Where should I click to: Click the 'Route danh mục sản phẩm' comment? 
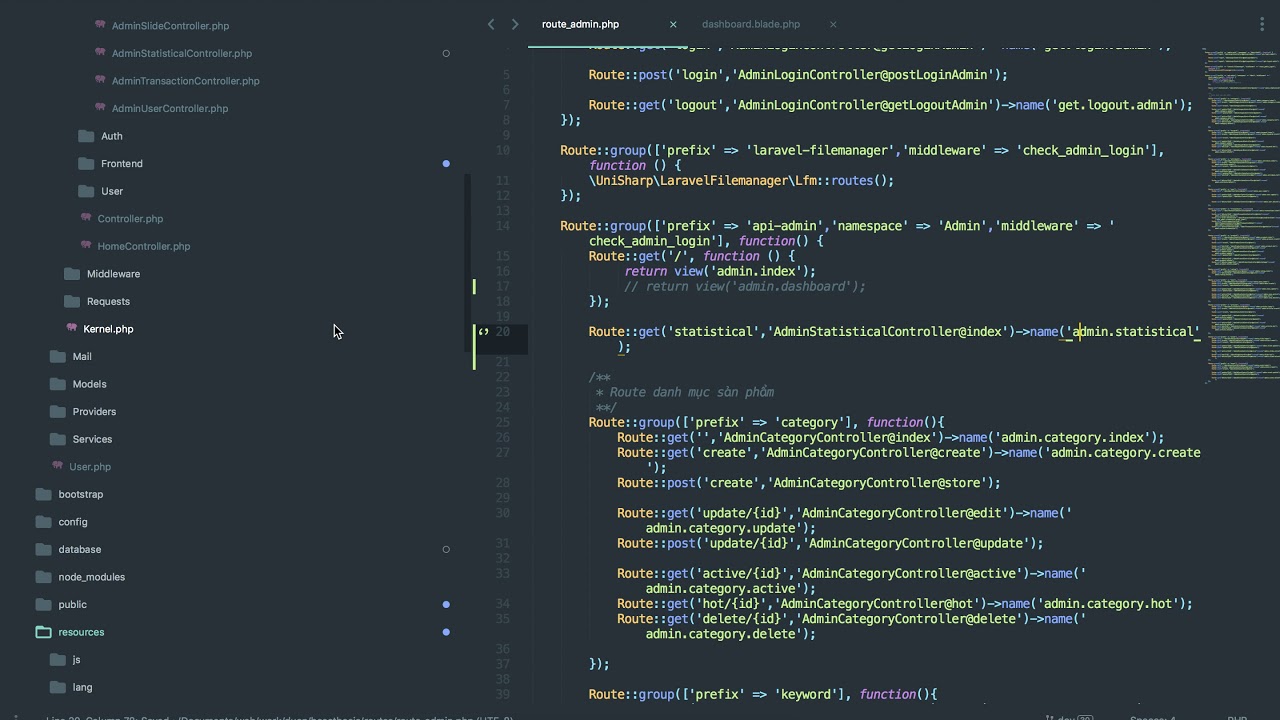tap(692, 392)
